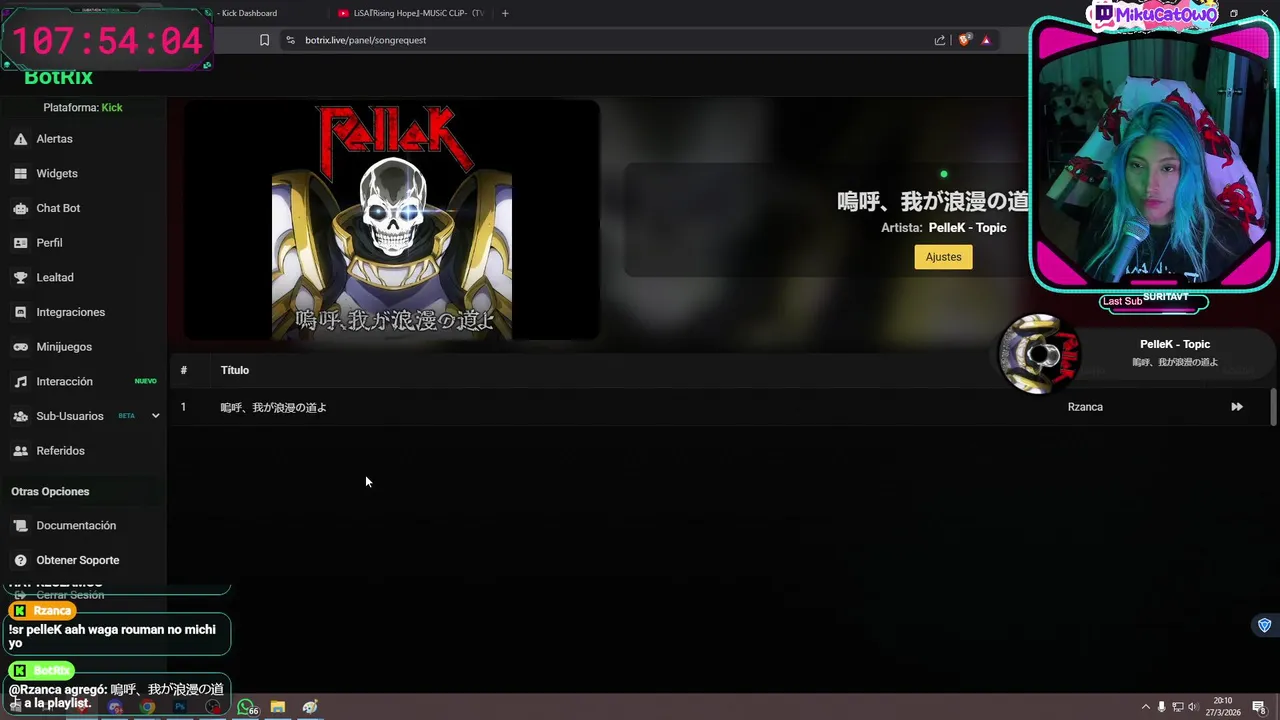Click the Título column header
The width and height of the screenshot is (1280, 720).
pos(235,370)
